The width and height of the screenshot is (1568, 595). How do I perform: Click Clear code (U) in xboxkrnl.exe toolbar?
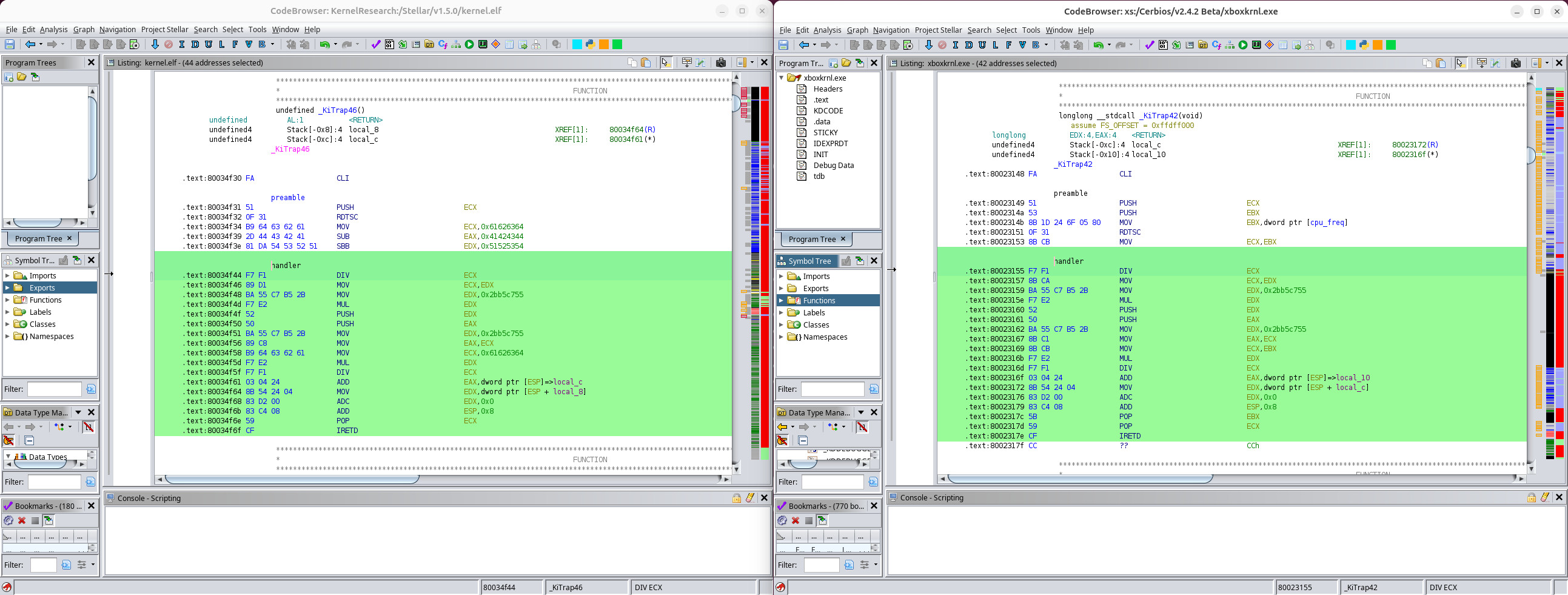tap(982, 45)
